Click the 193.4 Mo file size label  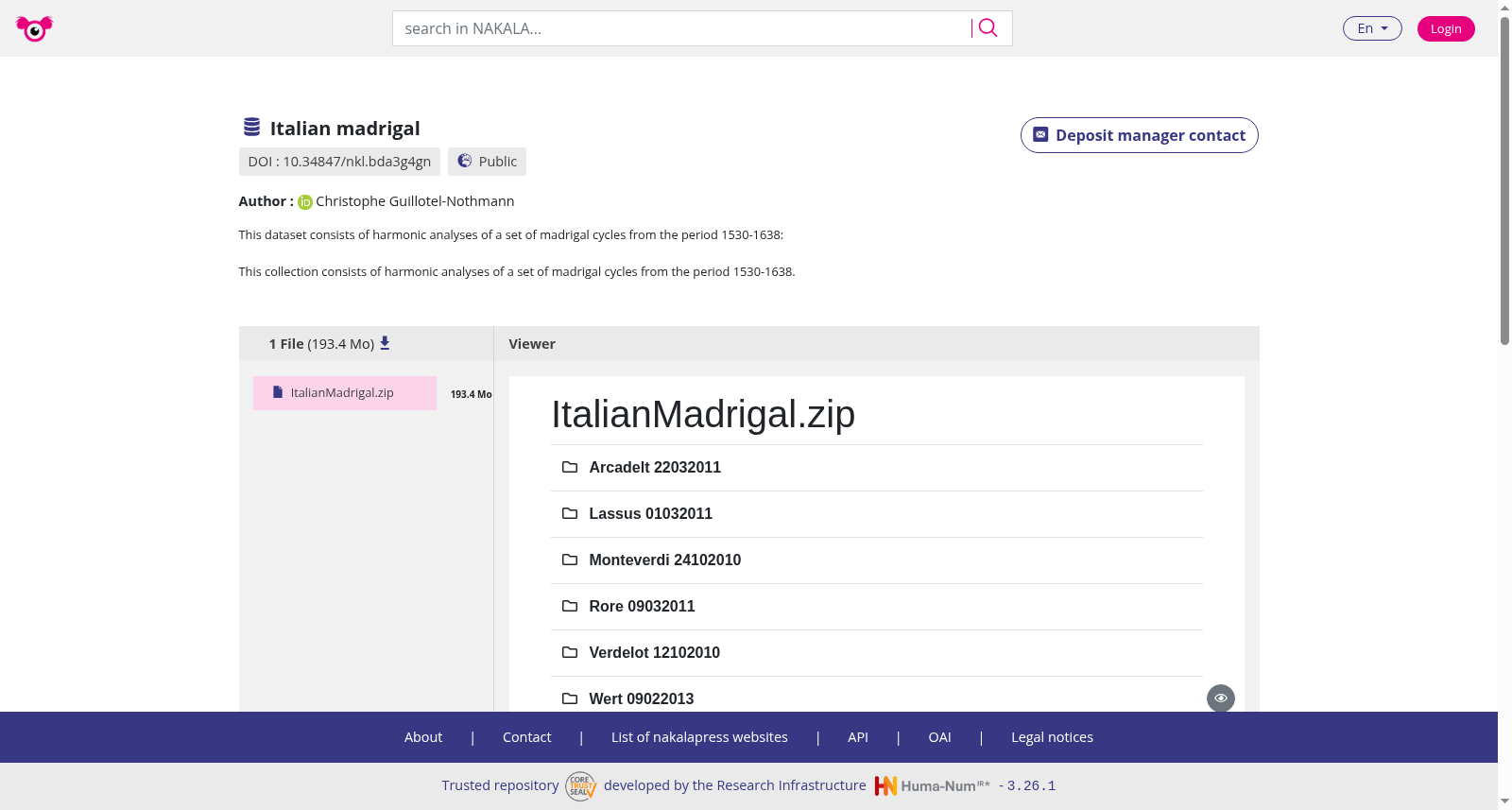(x=471, y=394)
